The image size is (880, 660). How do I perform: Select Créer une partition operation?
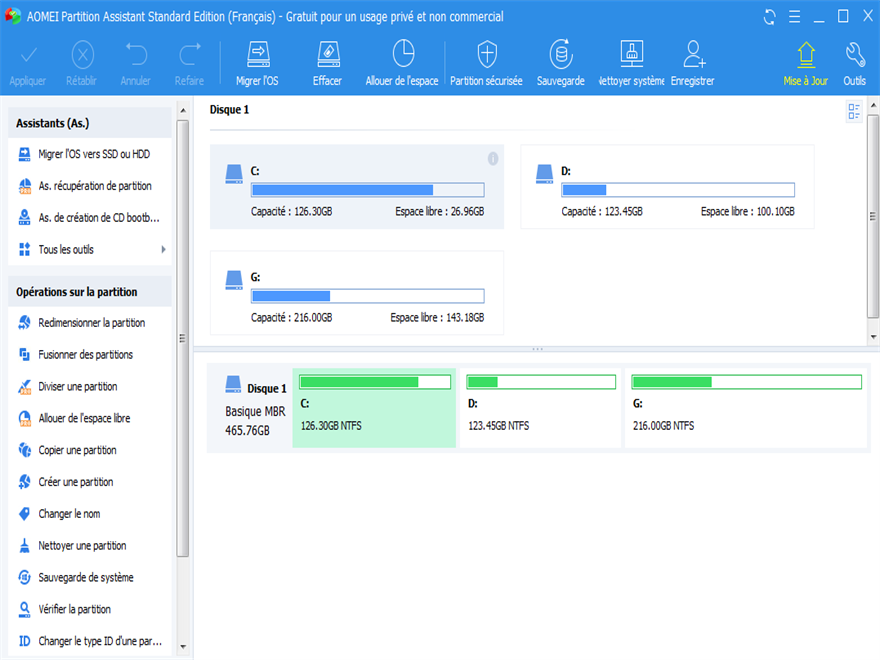coord(90,482)
